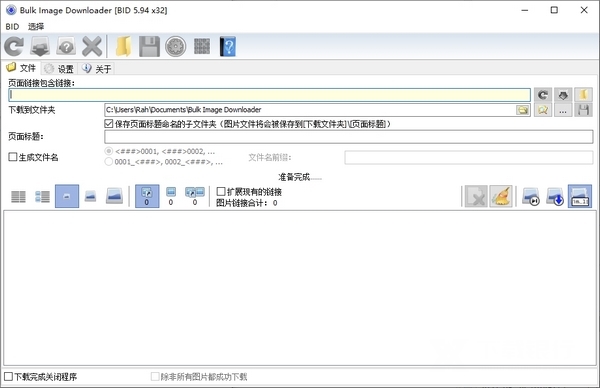Click the 页面标题 text field
This screenshot has width=600, height=388.
point(349,137)
